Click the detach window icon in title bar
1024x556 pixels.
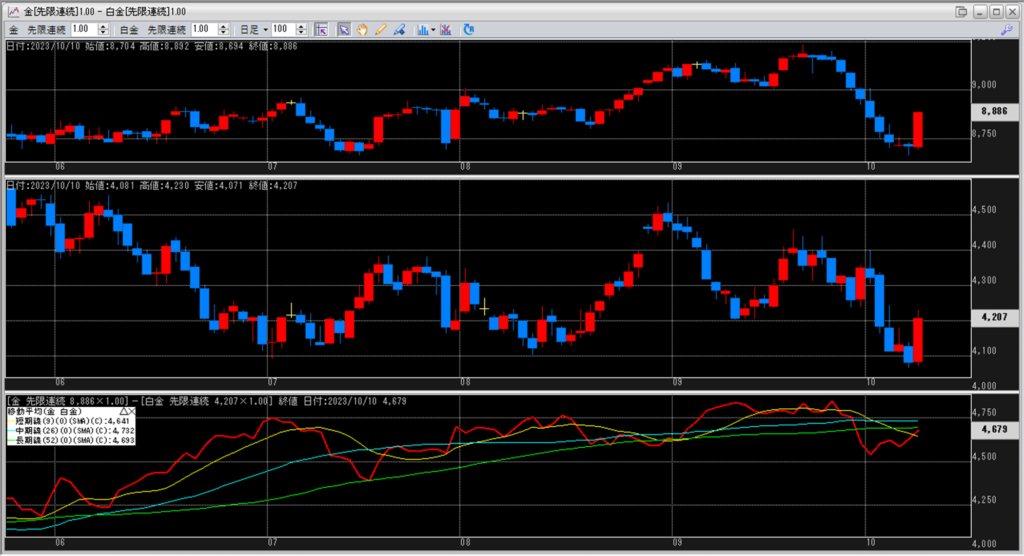961,10
